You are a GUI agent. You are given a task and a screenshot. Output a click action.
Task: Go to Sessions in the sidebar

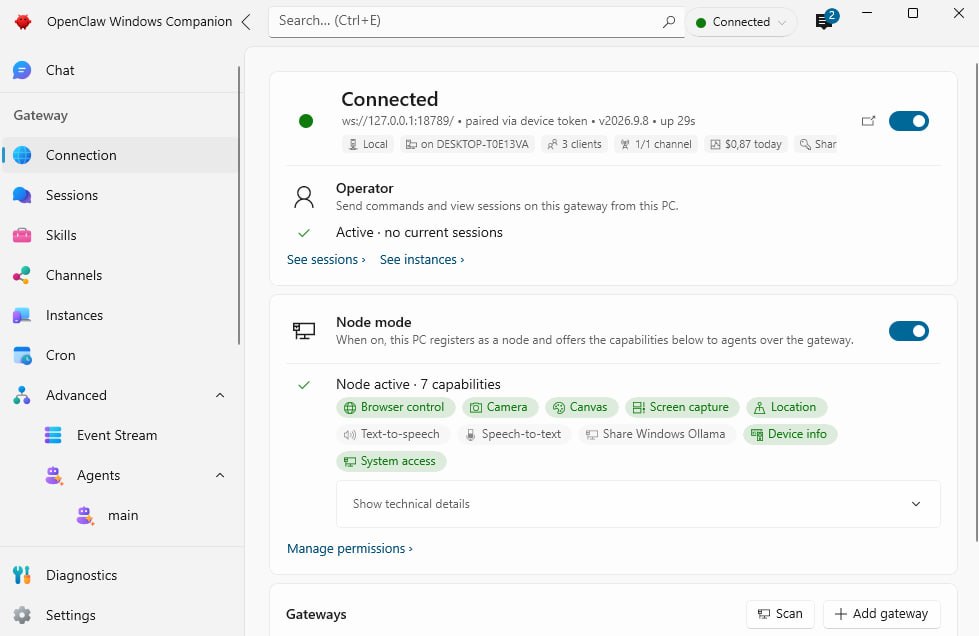coord(121,195)
